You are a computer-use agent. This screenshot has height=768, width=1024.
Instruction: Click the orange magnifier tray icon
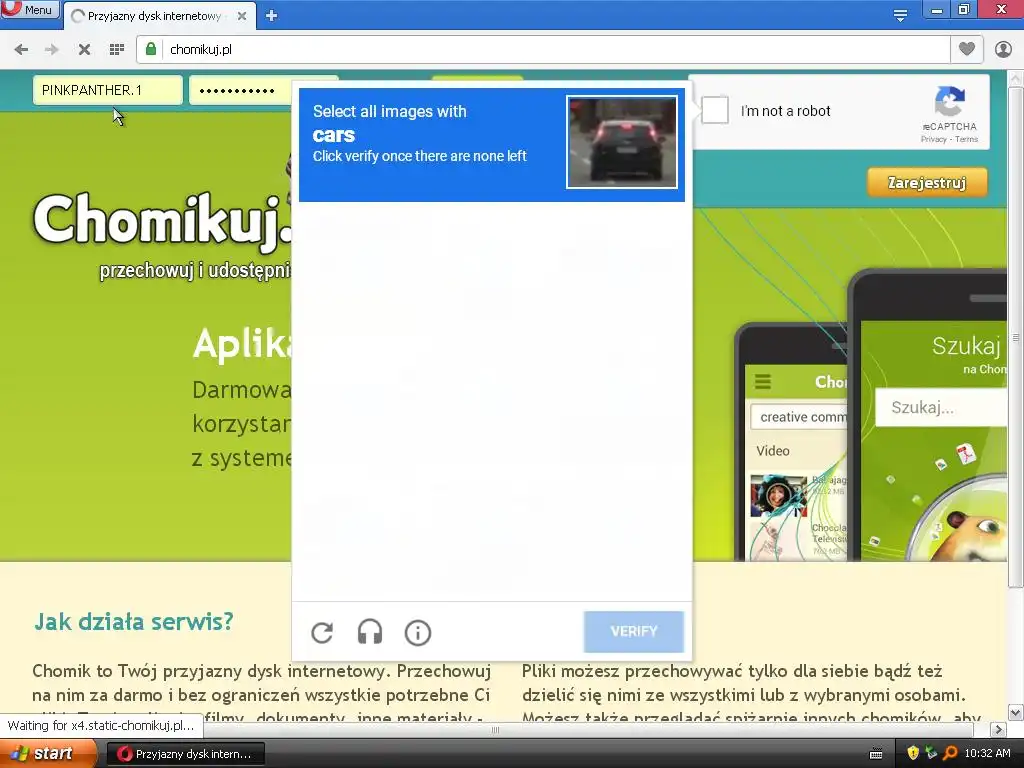point(950,753)
